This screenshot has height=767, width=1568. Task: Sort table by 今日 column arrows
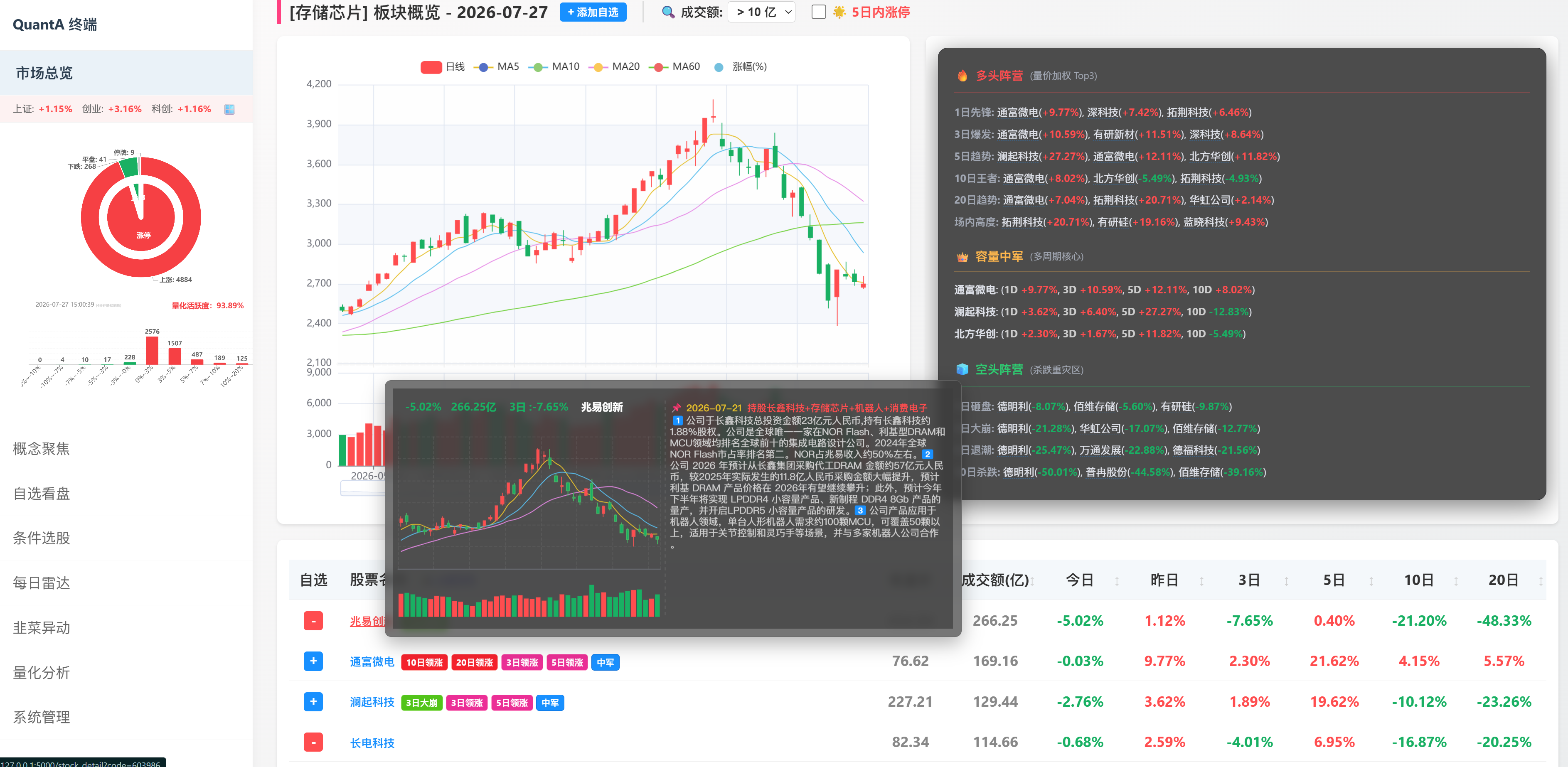click(x=1117, y=581)
